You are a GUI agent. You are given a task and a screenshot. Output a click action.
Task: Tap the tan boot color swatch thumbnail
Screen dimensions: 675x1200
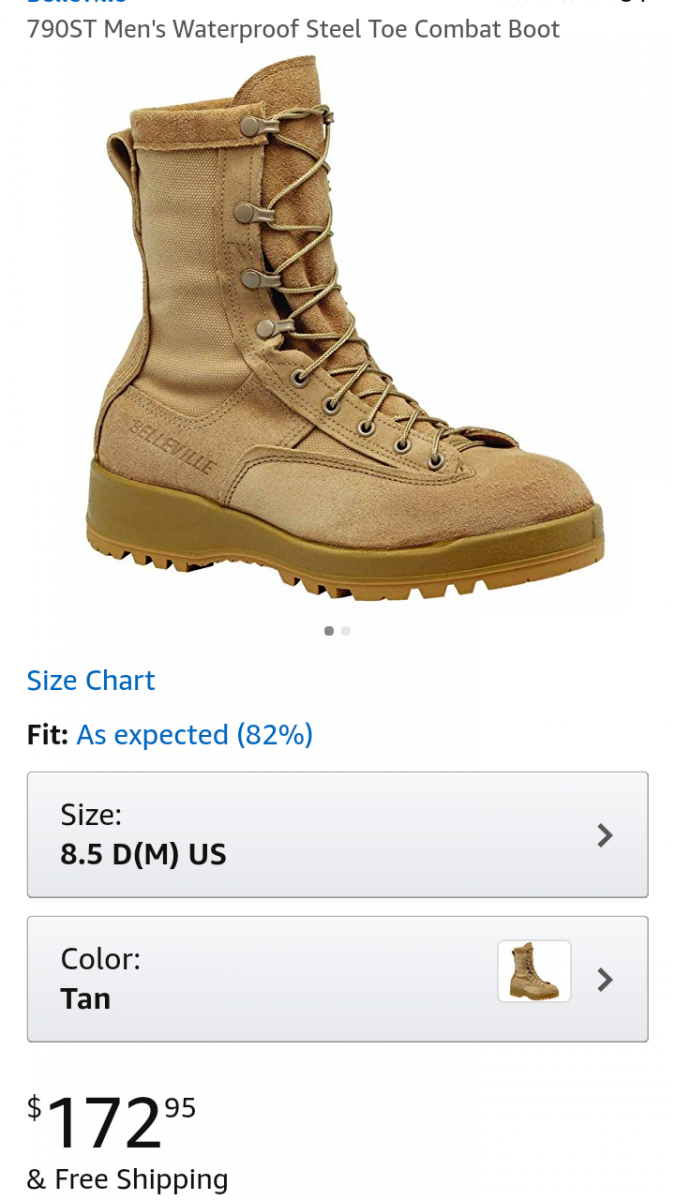click(534, 971)
